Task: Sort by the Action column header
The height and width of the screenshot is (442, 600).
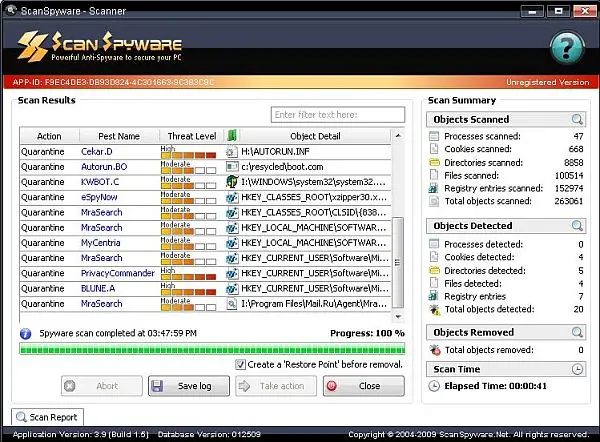Action: (x=49, y=136)
